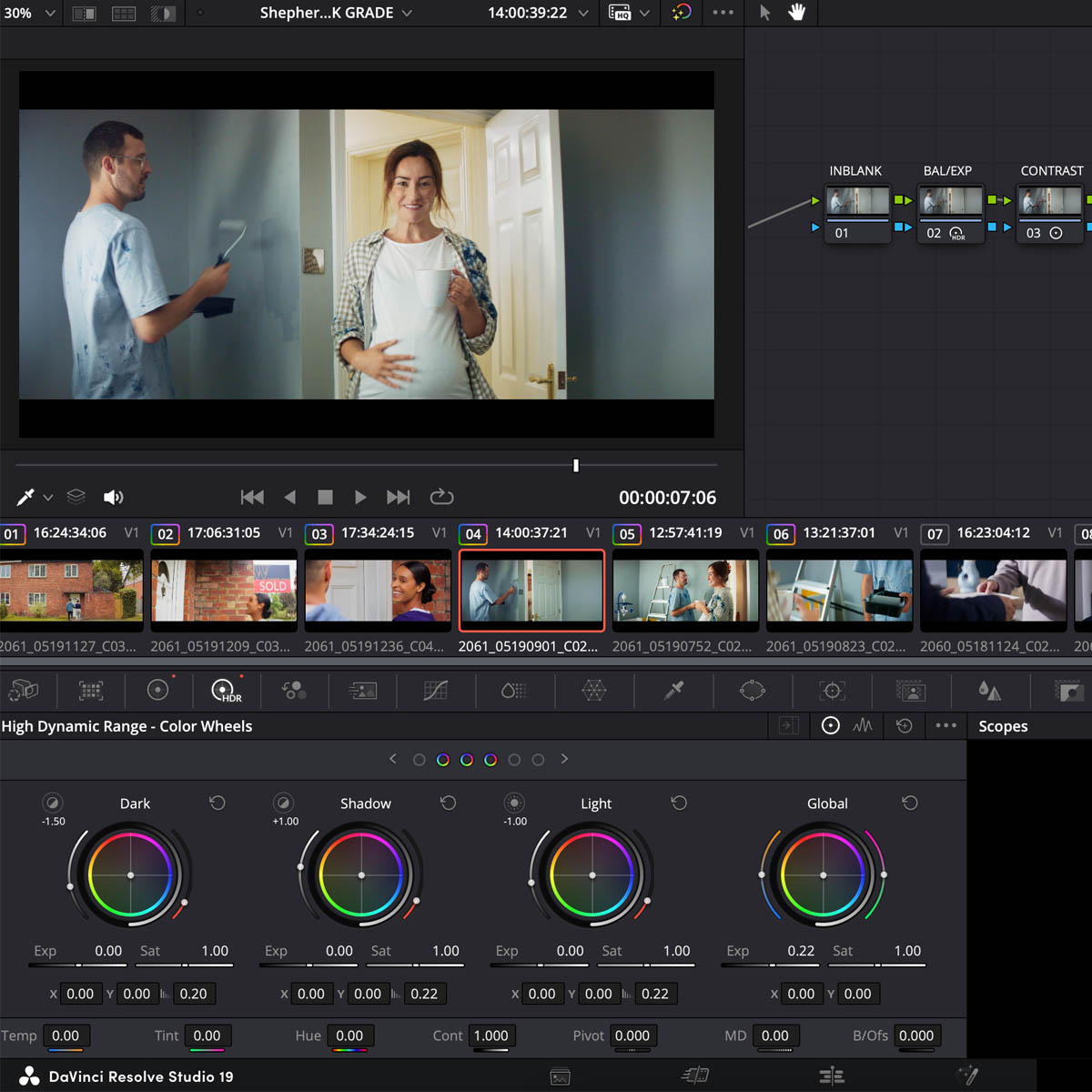Toggle split screen viewer mode

(124, 13)
